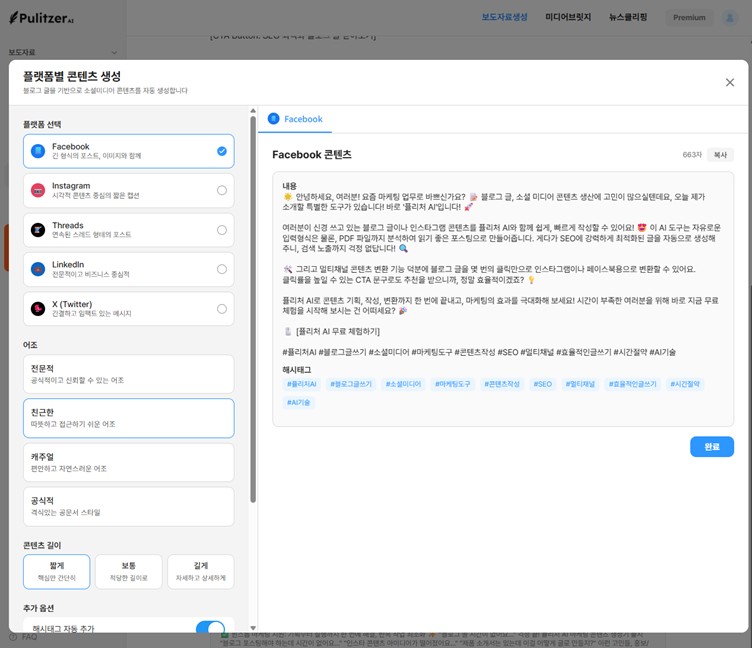Image resolution: width=752 pixels, height=648 pixels.
Task: Click inside the Facebook content text area
Action: (x=503, y=299)
